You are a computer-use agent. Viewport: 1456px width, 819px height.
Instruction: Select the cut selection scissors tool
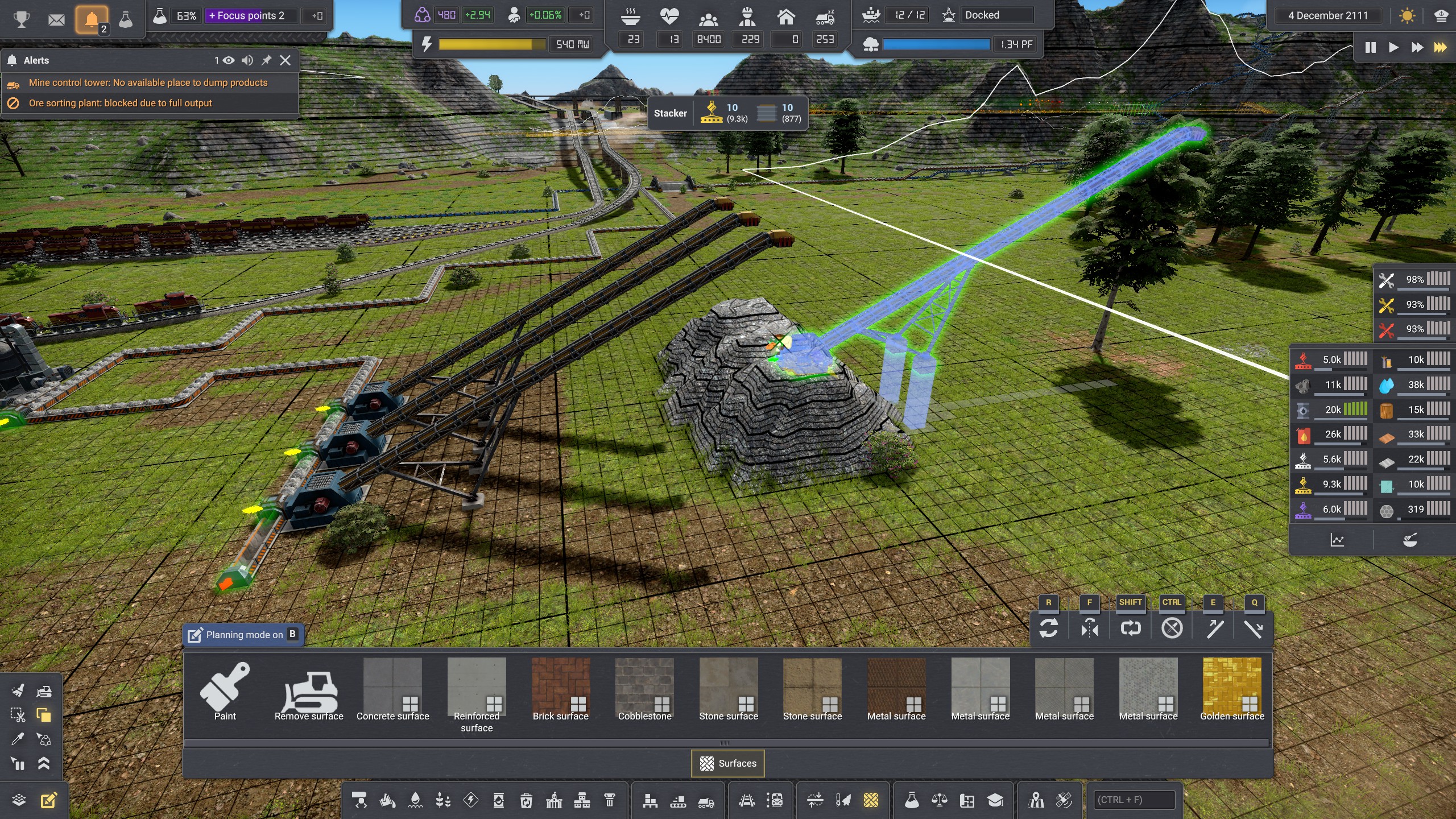18,715
